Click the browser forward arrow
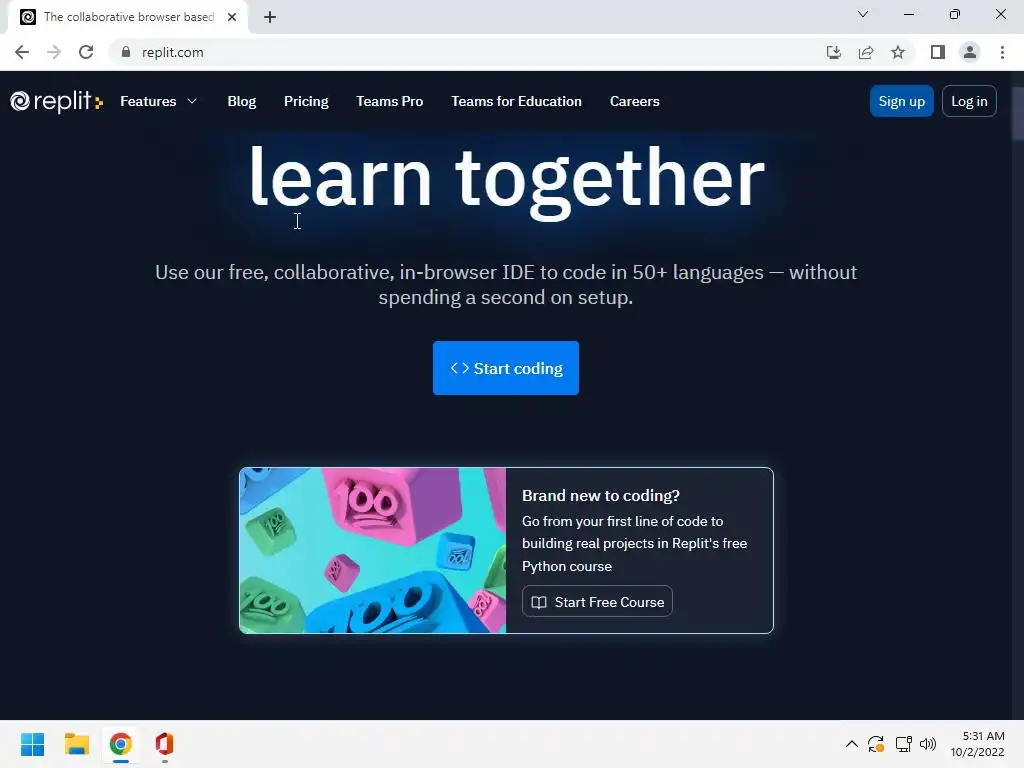The height and width of the screenshot is (768, 1024). click(54, 52)
